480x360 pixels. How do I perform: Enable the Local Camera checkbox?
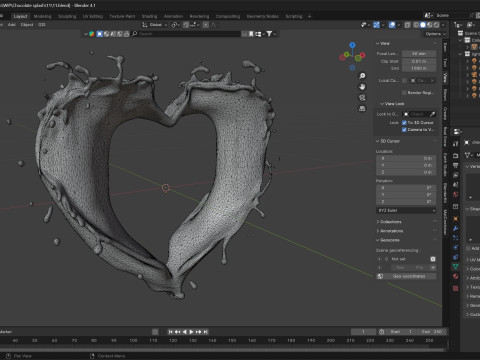coord(404,81)
